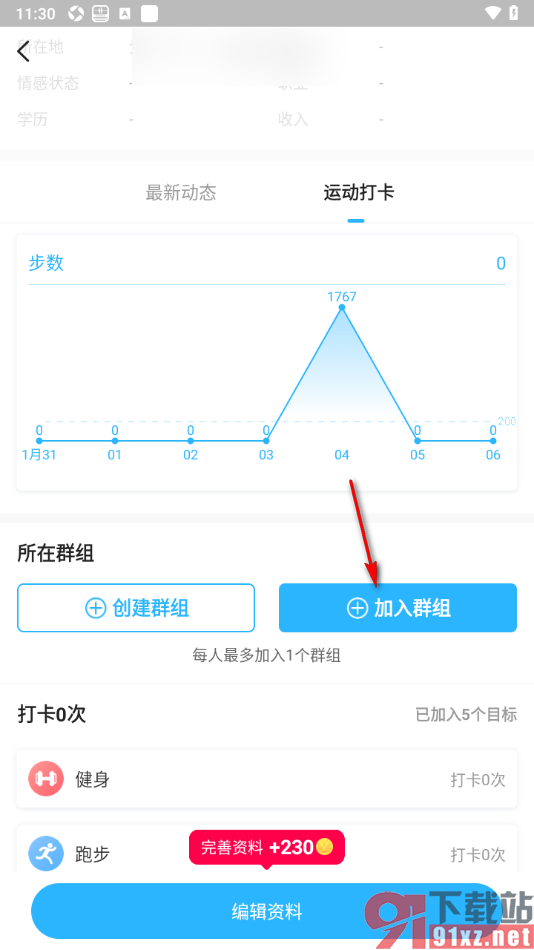This screenshot has width=534, height=950.
Task: Tap the Wi-Fi signal status icon
Action: (x=493, y=13)
